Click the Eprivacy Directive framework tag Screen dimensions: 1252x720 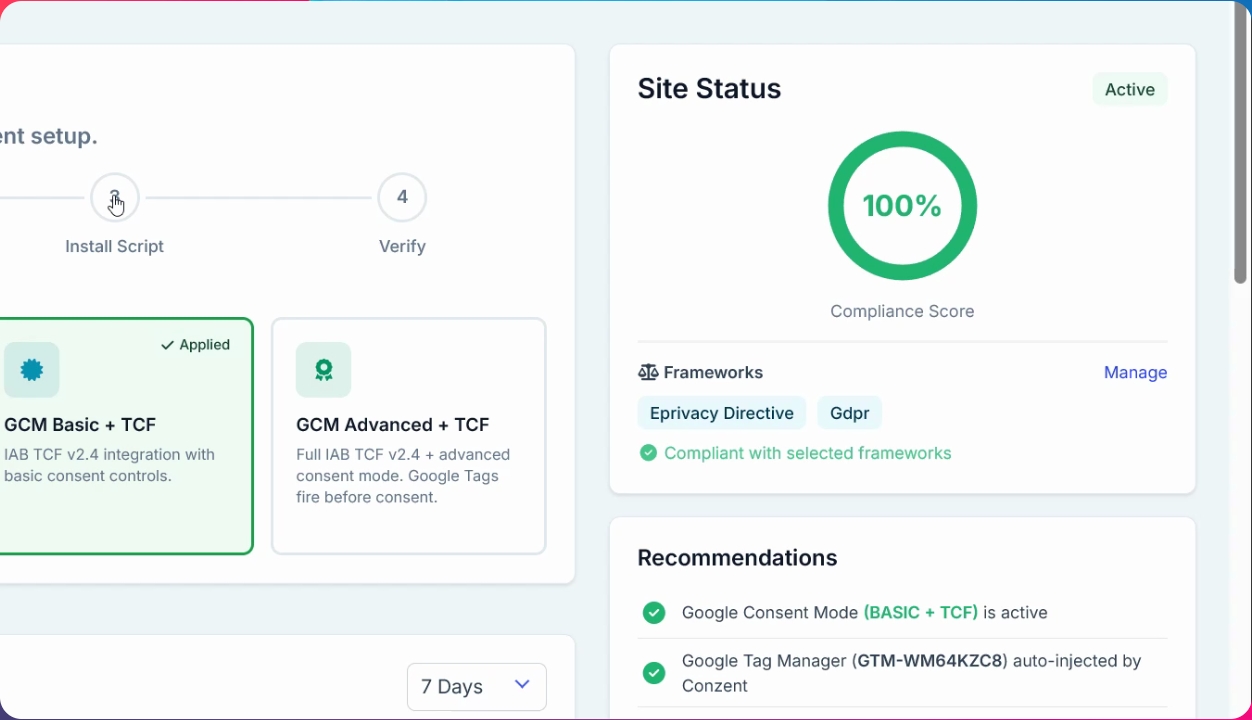(722, 413)
